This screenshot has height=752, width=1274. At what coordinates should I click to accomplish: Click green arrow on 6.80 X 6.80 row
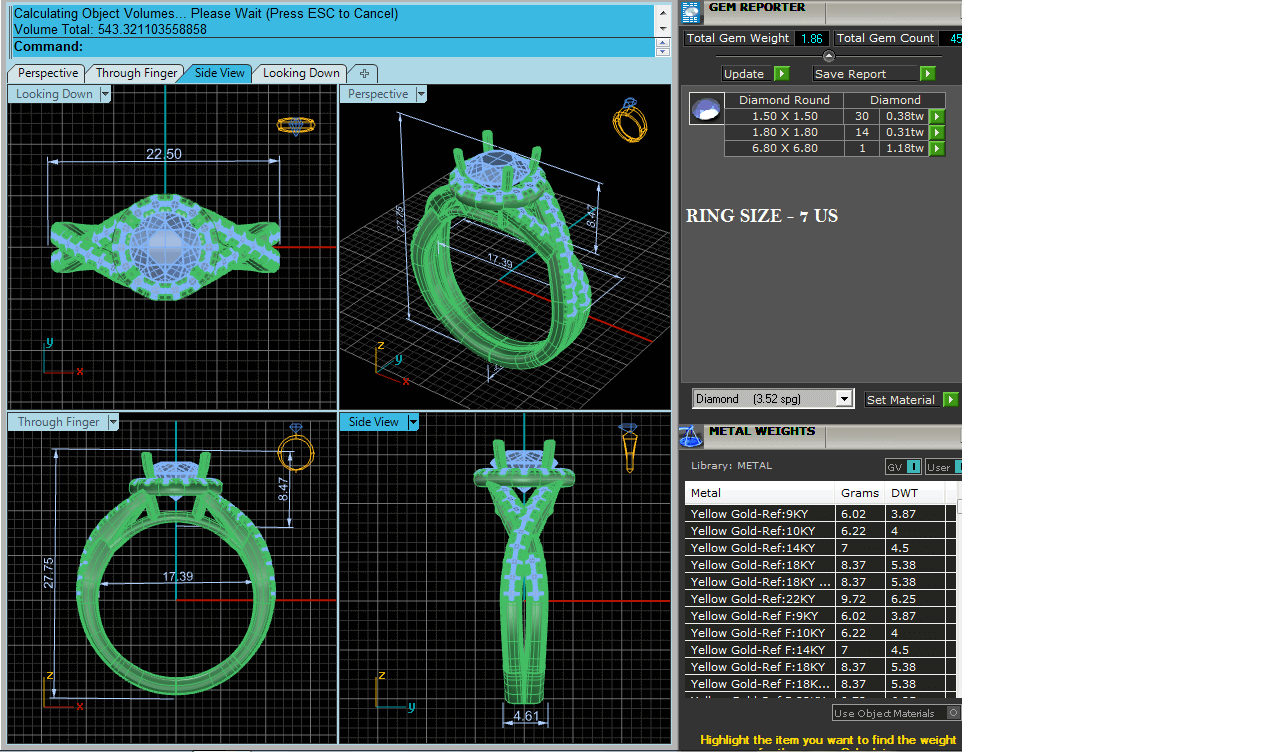pyautogui.click(x=937, y=148)
